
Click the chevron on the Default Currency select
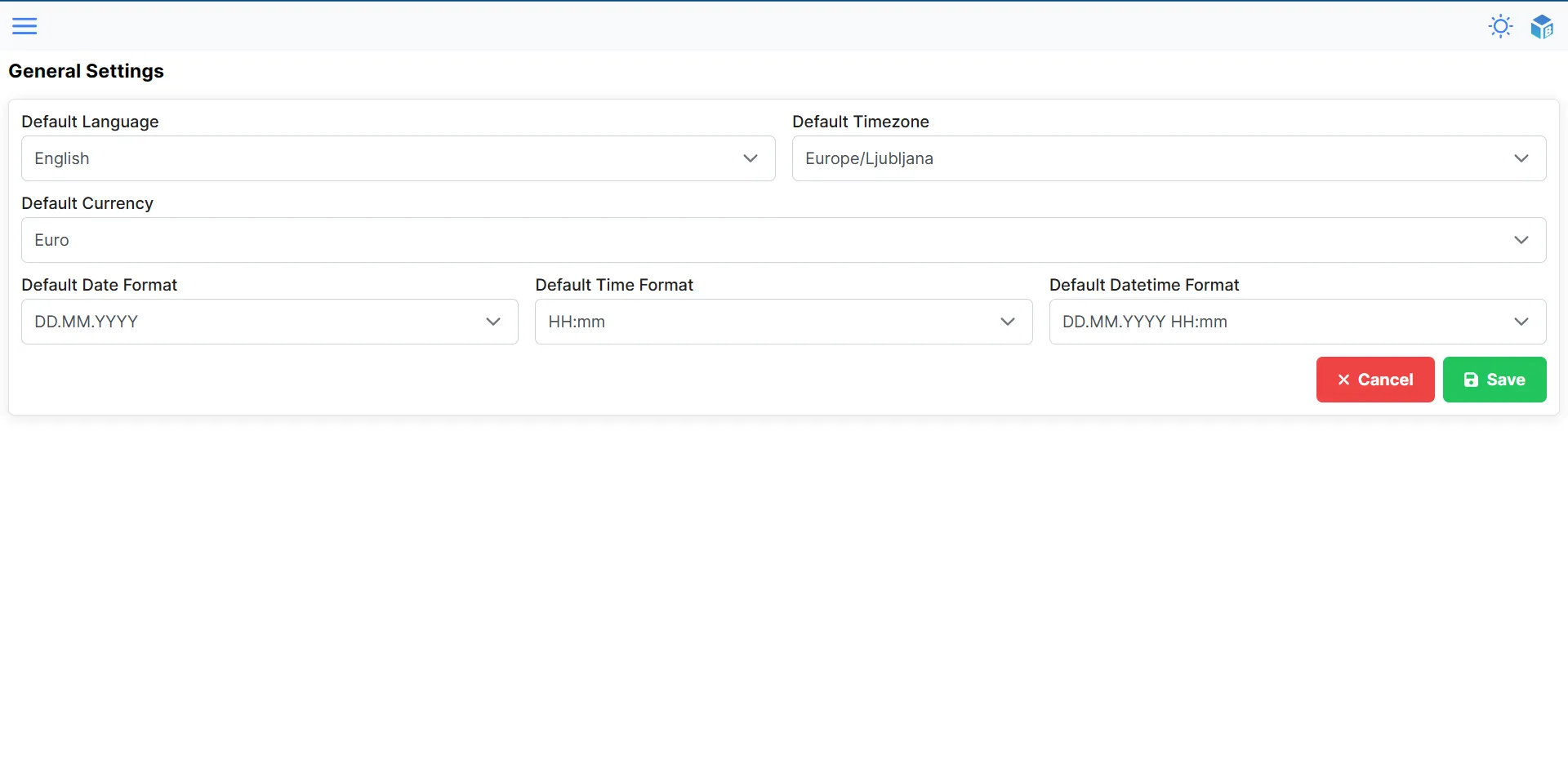pyautogui.click(x=1521, y=239)
